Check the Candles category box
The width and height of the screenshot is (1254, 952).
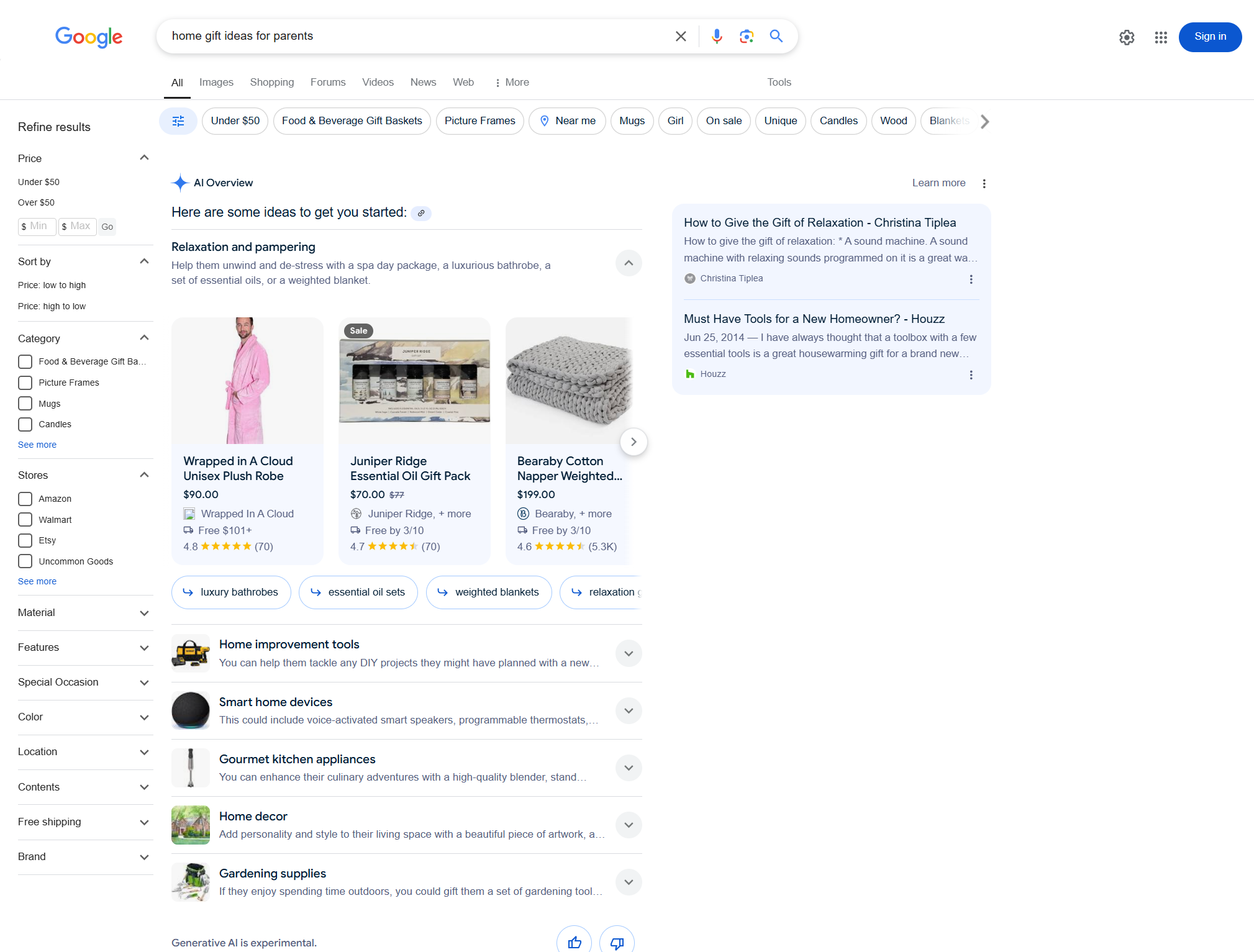click(25, 424)
